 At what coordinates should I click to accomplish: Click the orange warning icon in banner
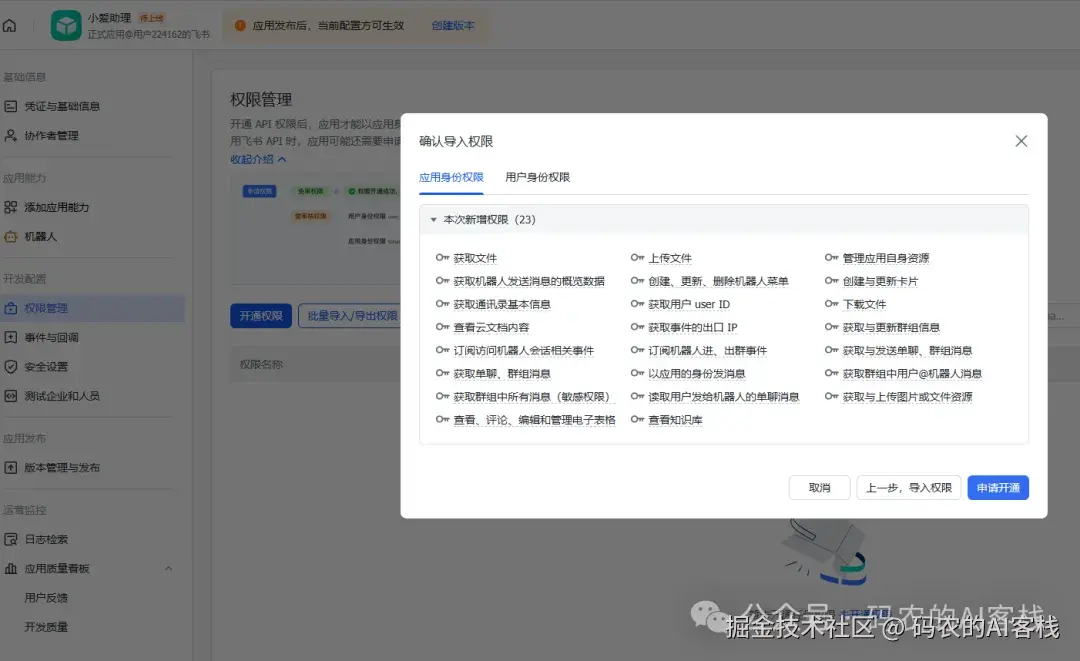(240, 25)
